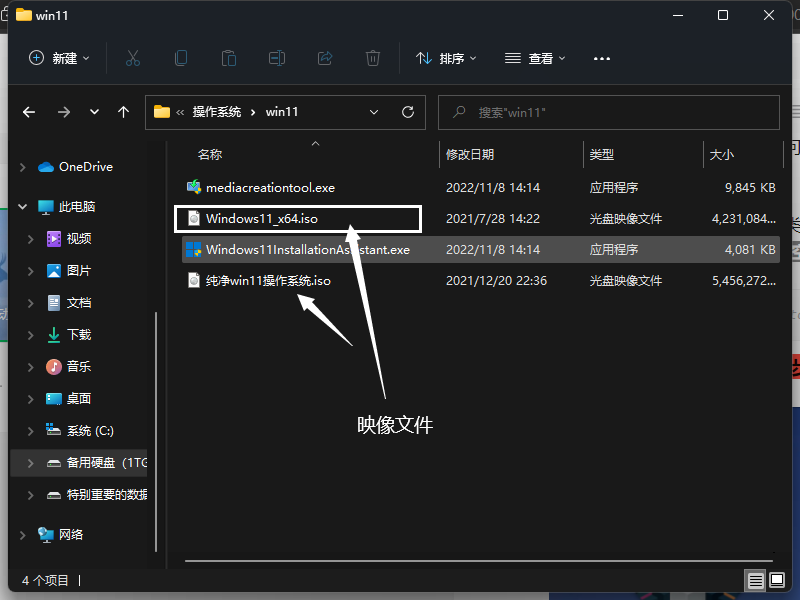The height and width of the screenshot is (600, 800).
Task: Click the horizontal scrollbar under file list
Action: click(x=479, y=561)
